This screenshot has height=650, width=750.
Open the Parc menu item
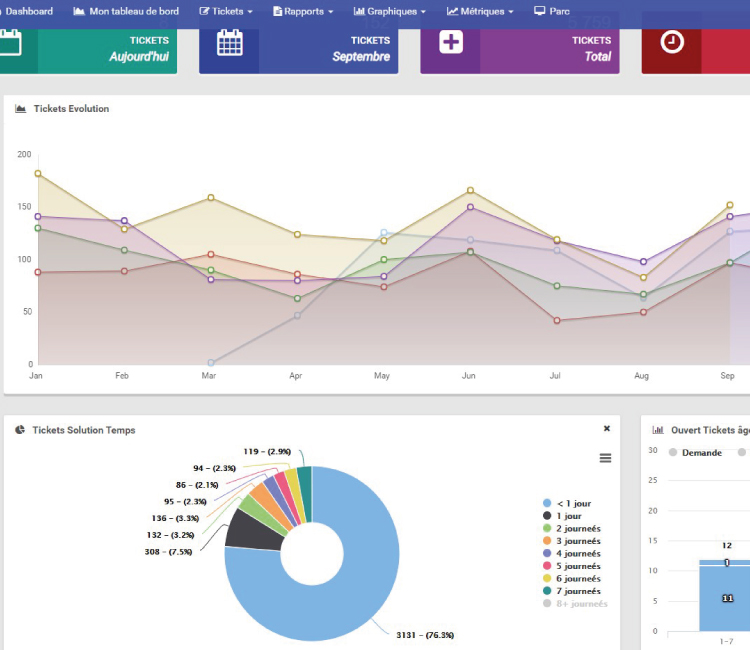(551, 11)
